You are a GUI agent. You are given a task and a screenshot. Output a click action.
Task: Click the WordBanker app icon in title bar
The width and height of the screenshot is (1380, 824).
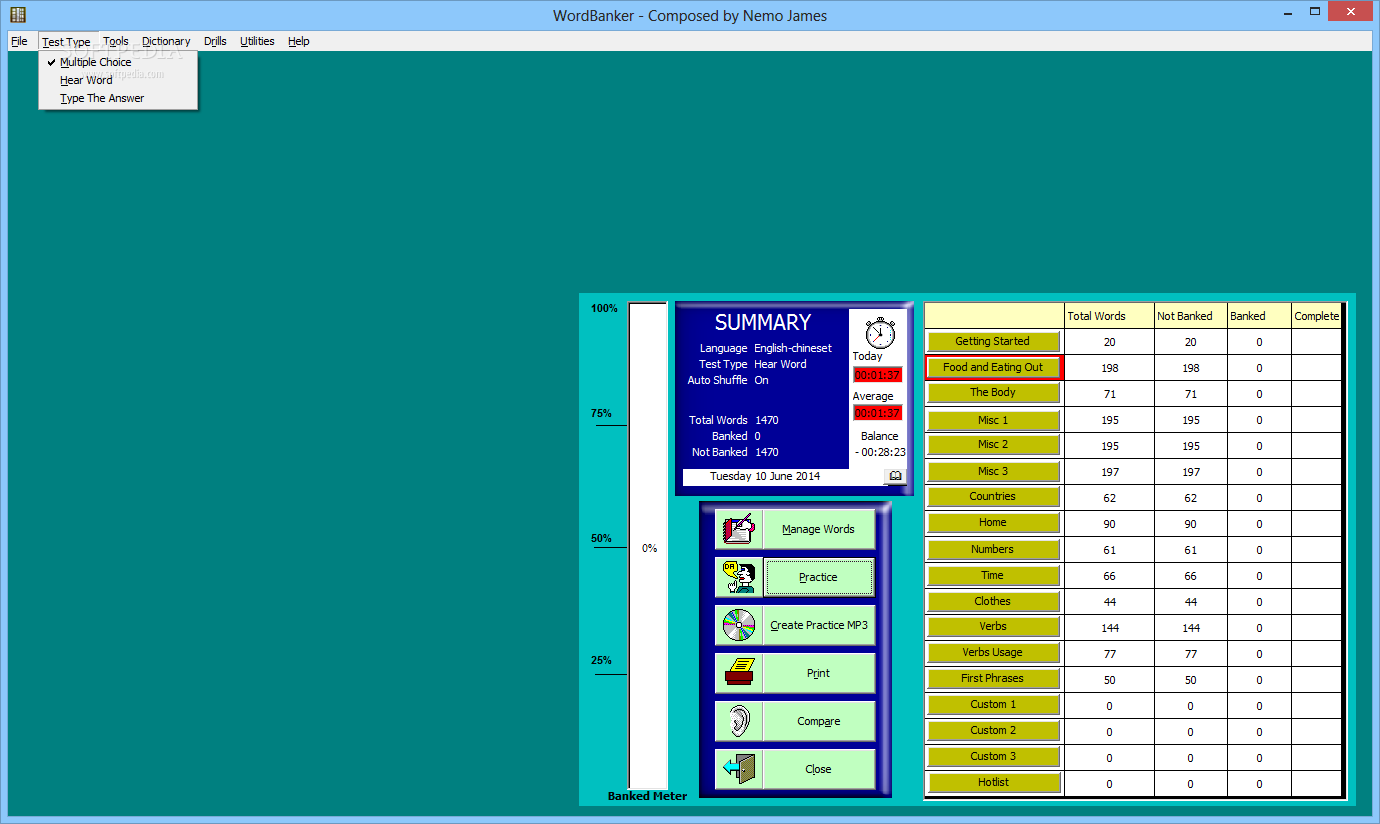pos(17,15)
